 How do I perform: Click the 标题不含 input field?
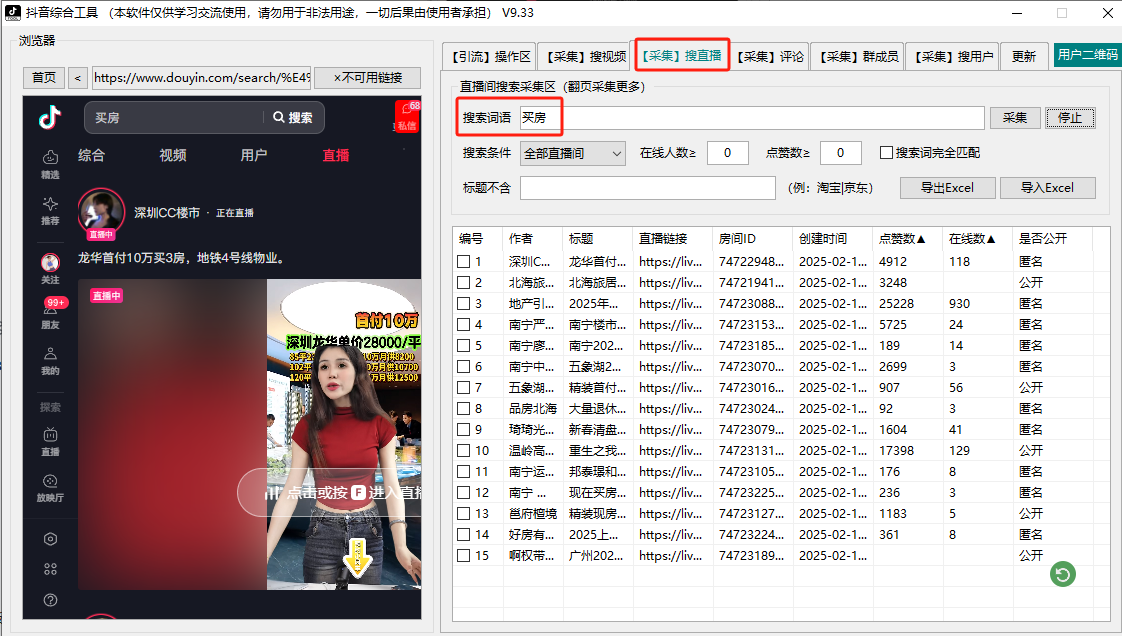click(647, 188)
